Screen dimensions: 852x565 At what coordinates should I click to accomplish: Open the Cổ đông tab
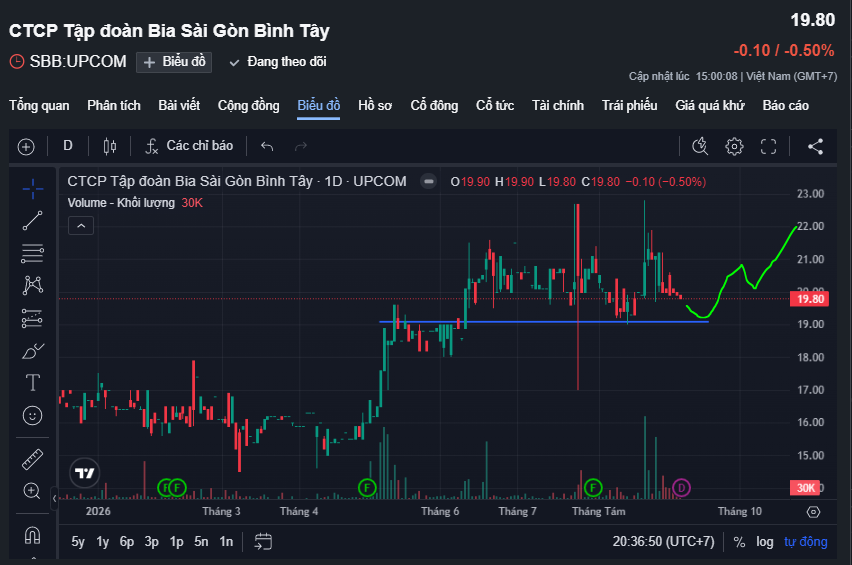[x=434, y=105]
